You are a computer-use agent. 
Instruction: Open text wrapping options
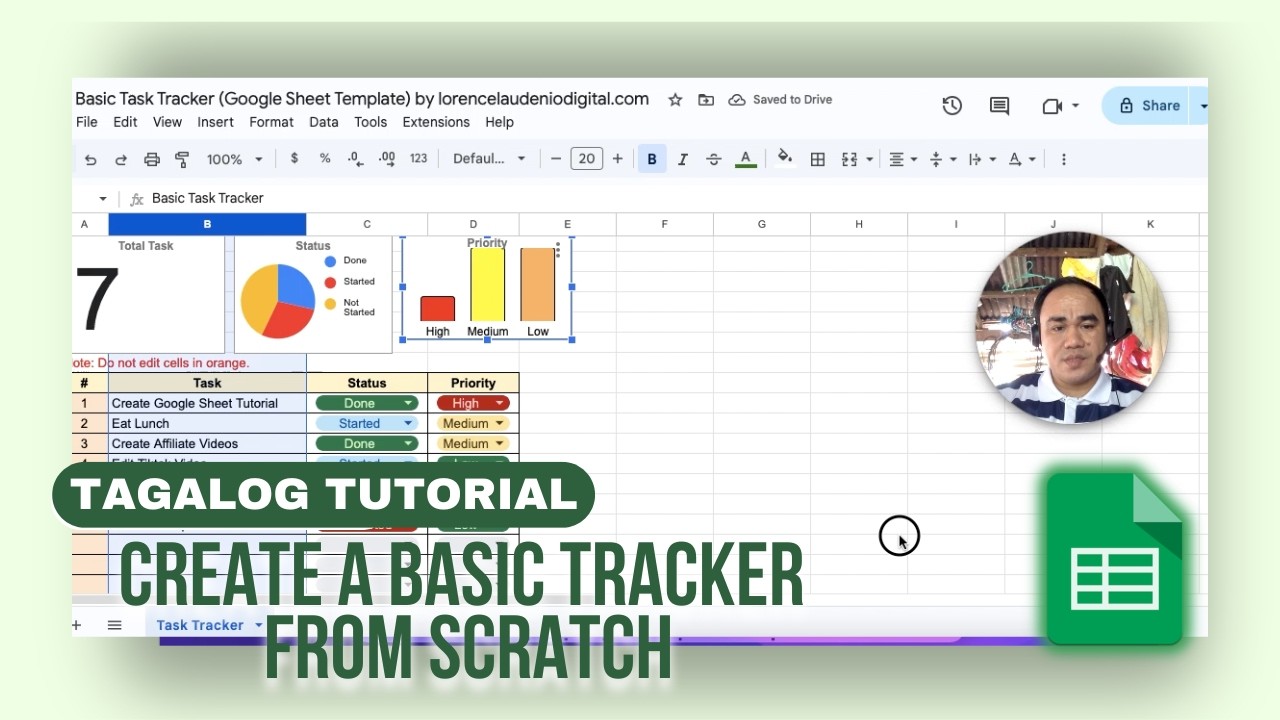pos(982,159)
